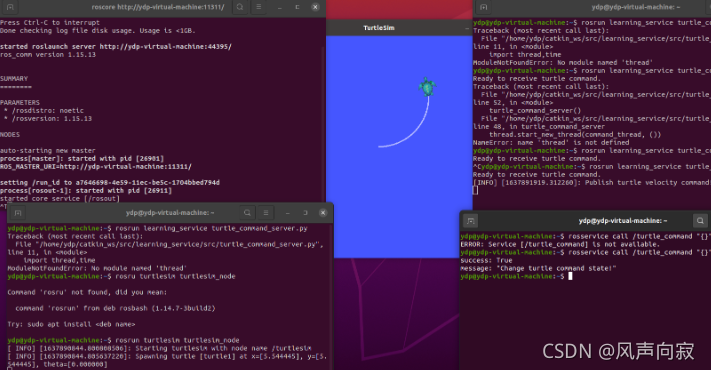
Task: Open hamburger menu in bottom-left terminal
Action: tap(266, 213)
